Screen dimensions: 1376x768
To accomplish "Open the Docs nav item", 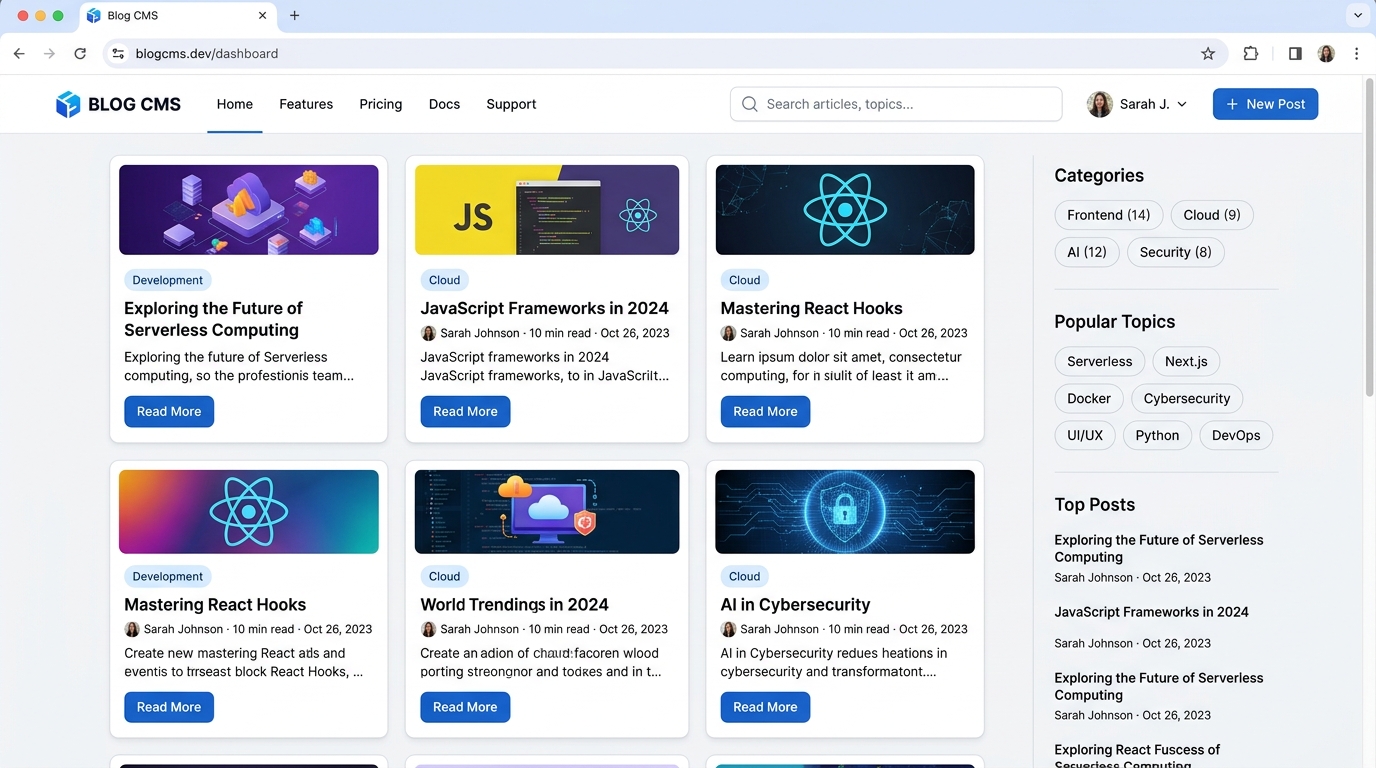I will click(x=444, y=104).
